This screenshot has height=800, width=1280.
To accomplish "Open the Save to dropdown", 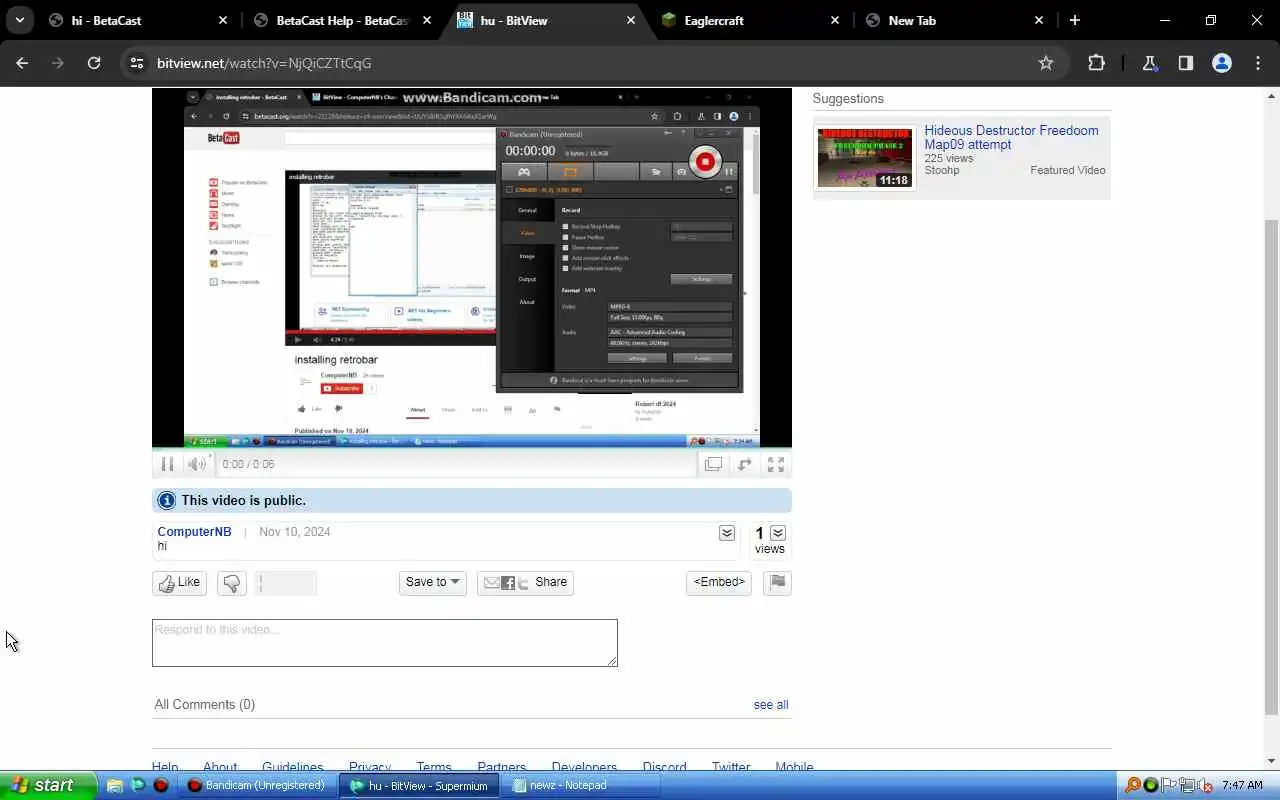I will 433,583.
